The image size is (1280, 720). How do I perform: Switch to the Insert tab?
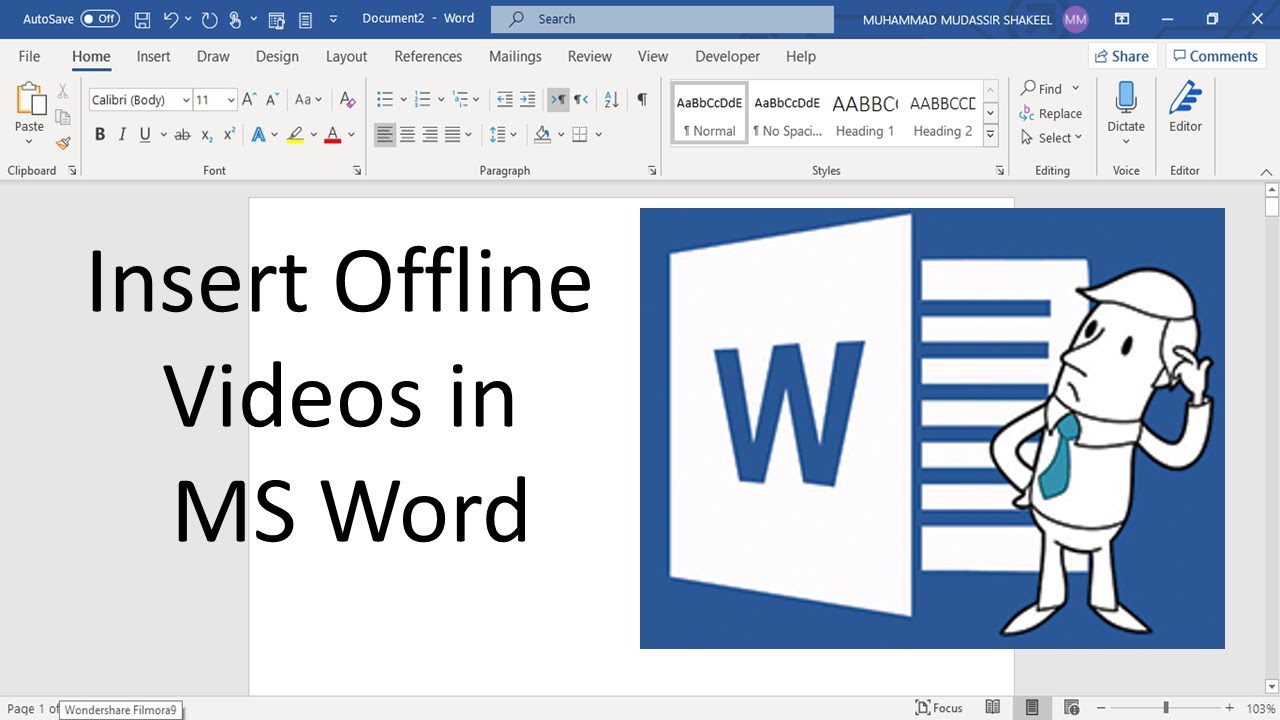[x=154, y=57]
